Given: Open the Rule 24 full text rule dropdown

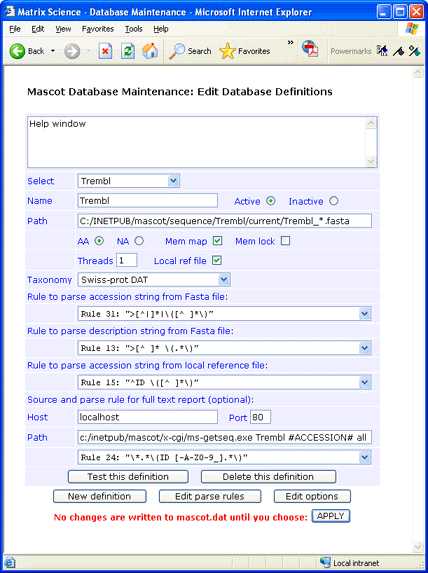Looking at the screenshot, I should [x=224, y=457].
